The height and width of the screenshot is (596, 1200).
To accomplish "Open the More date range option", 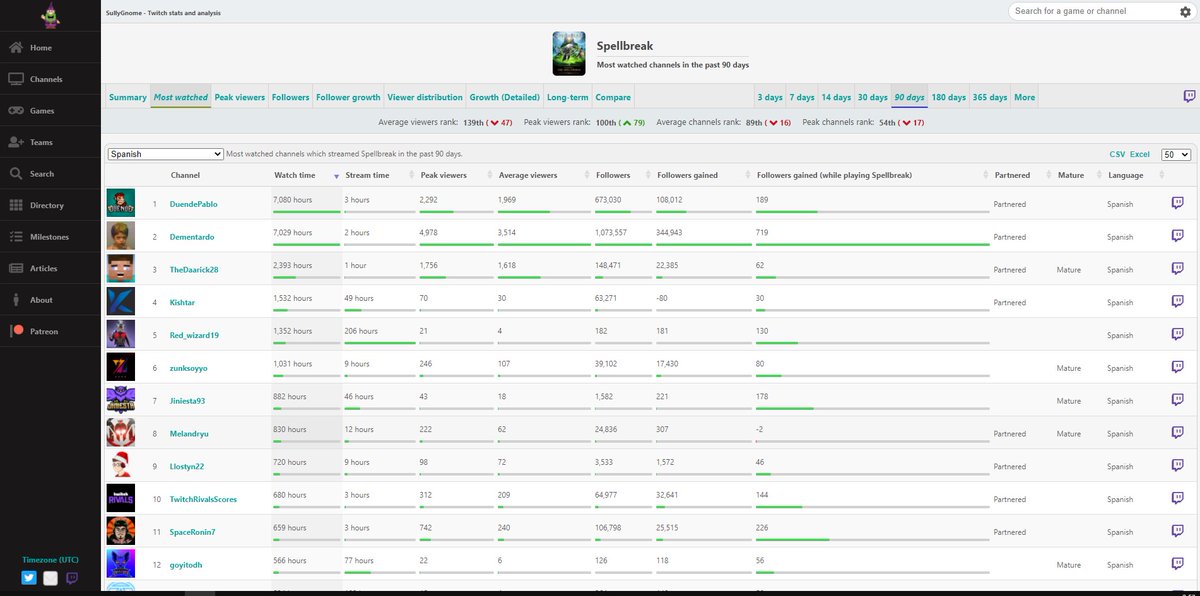I will 1025,97.
